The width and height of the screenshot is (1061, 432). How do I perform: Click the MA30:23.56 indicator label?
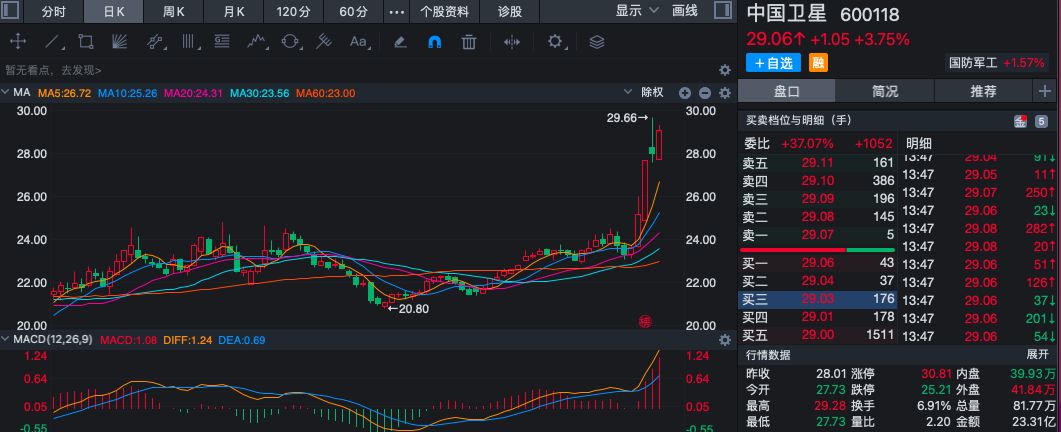point(260,93)
